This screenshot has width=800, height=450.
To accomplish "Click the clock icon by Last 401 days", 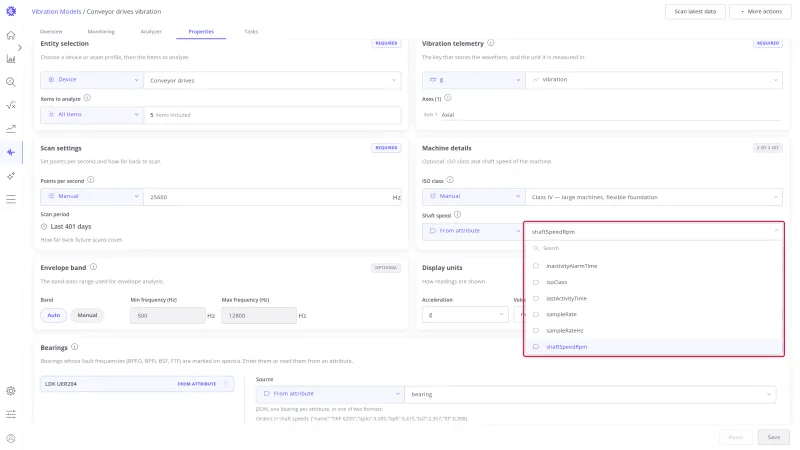I will pos(44,227).
